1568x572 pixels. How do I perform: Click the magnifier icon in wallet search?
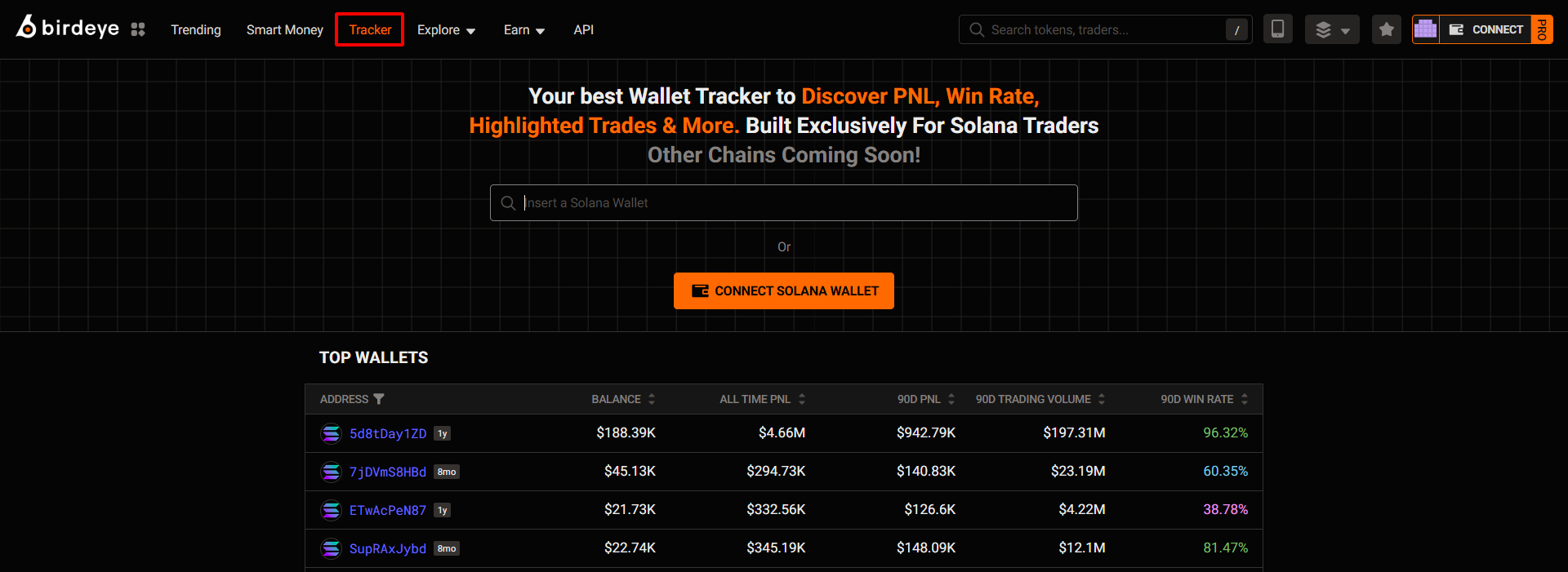[x=508, y=202]
